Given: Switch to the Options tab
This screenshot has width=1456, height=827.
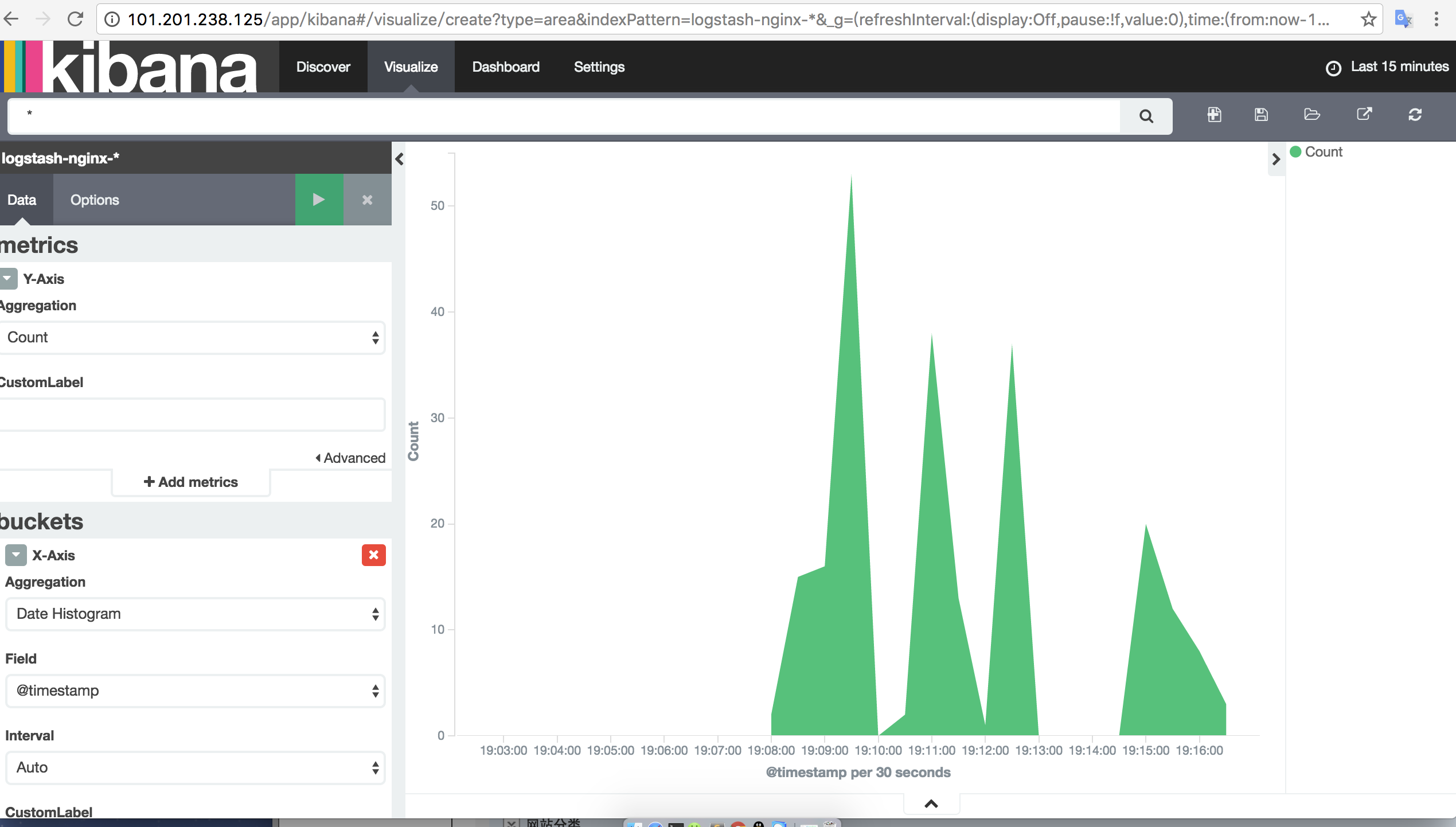Looking at the screenshot, I should [x=95, y=200].
